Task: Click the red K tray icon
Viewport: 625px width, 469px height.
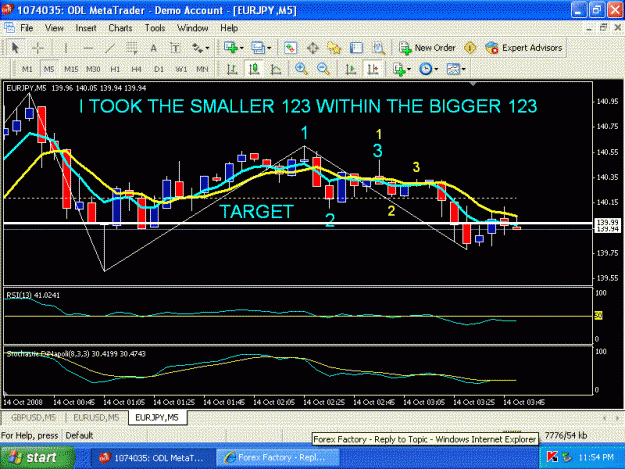Action: 552,457
